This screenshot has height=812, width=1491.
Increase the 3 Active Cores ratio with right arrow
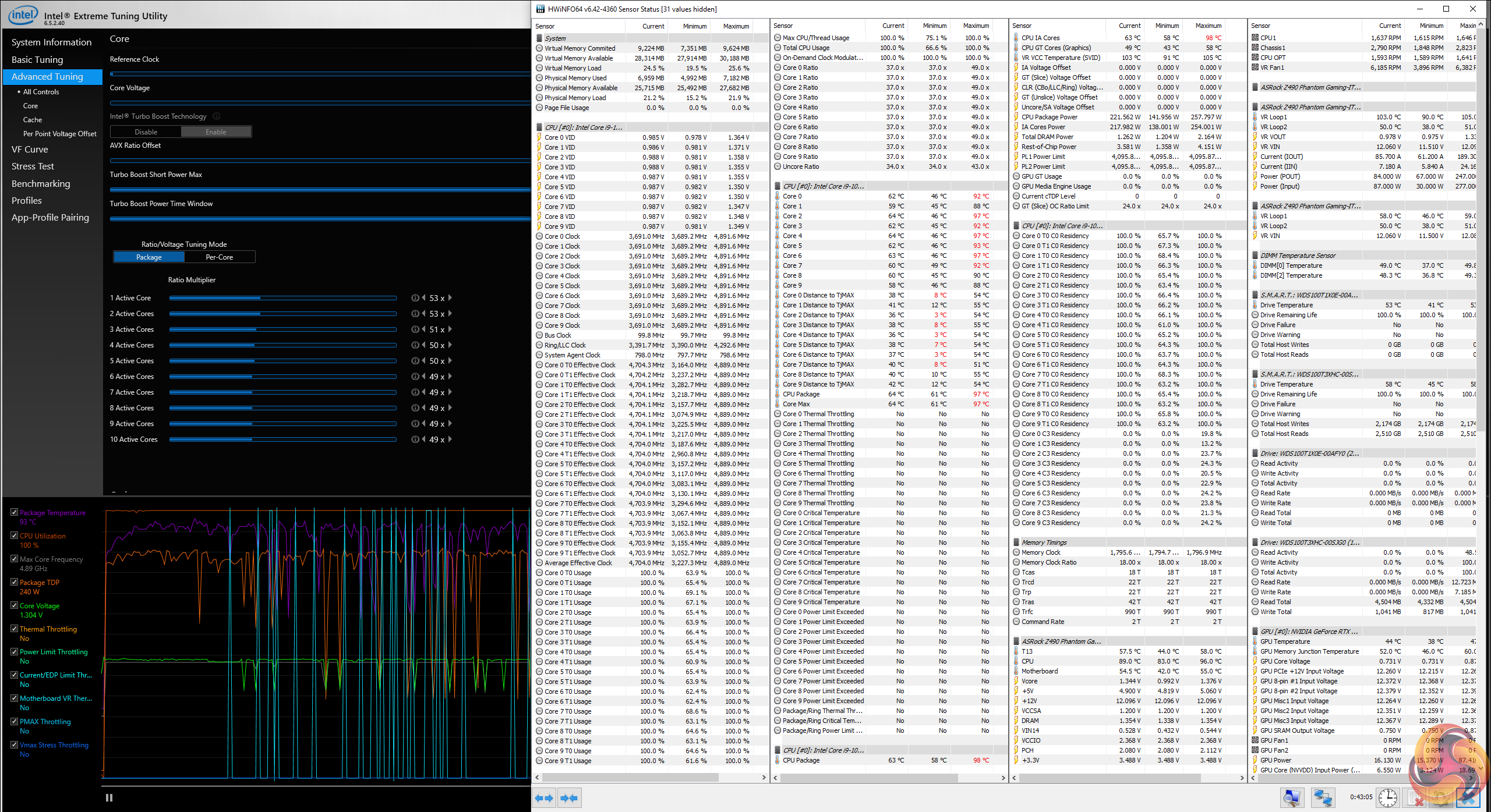tap(450, 329)
